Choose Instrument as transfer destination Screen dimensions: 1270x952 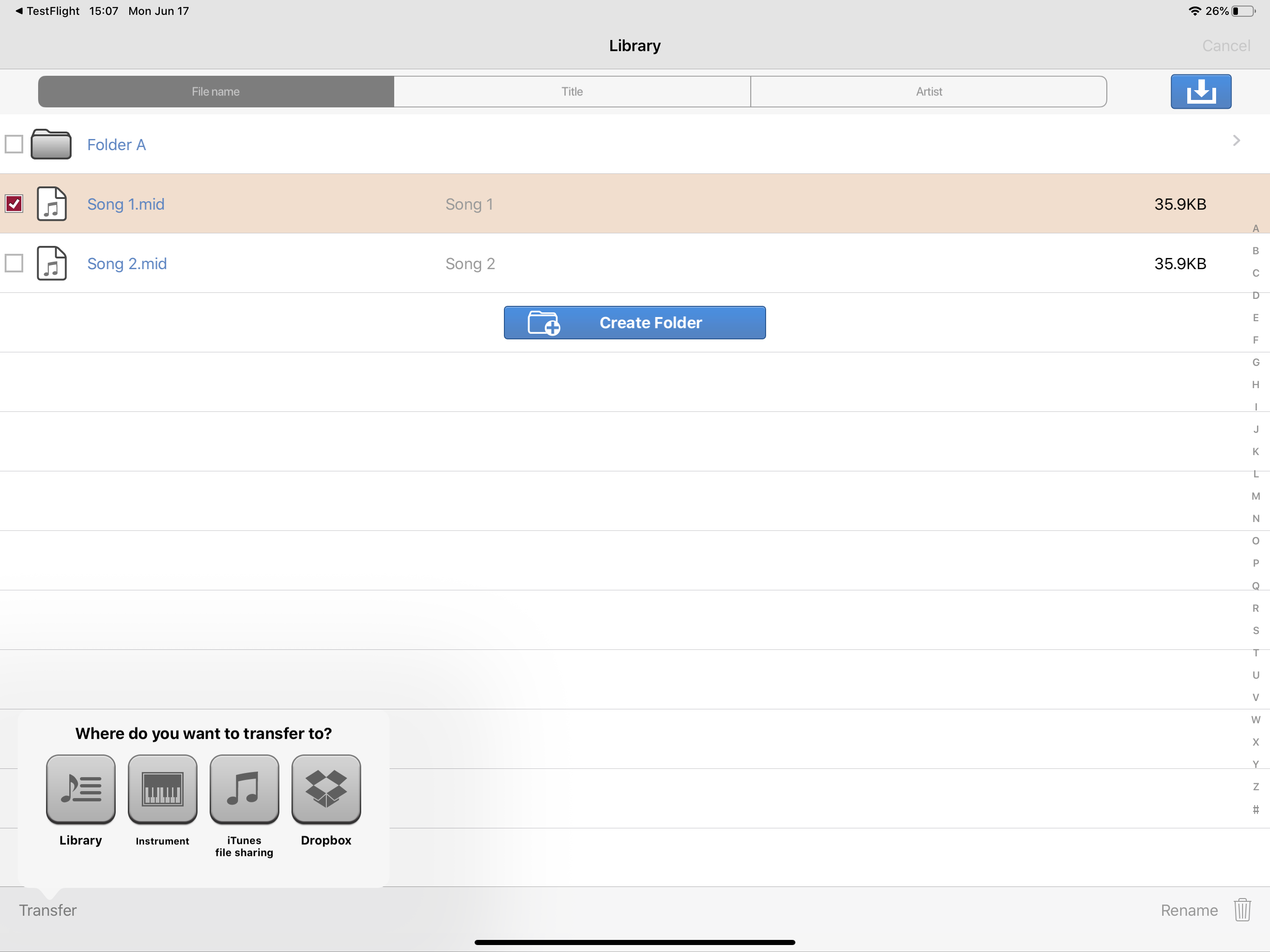point(163,789)
